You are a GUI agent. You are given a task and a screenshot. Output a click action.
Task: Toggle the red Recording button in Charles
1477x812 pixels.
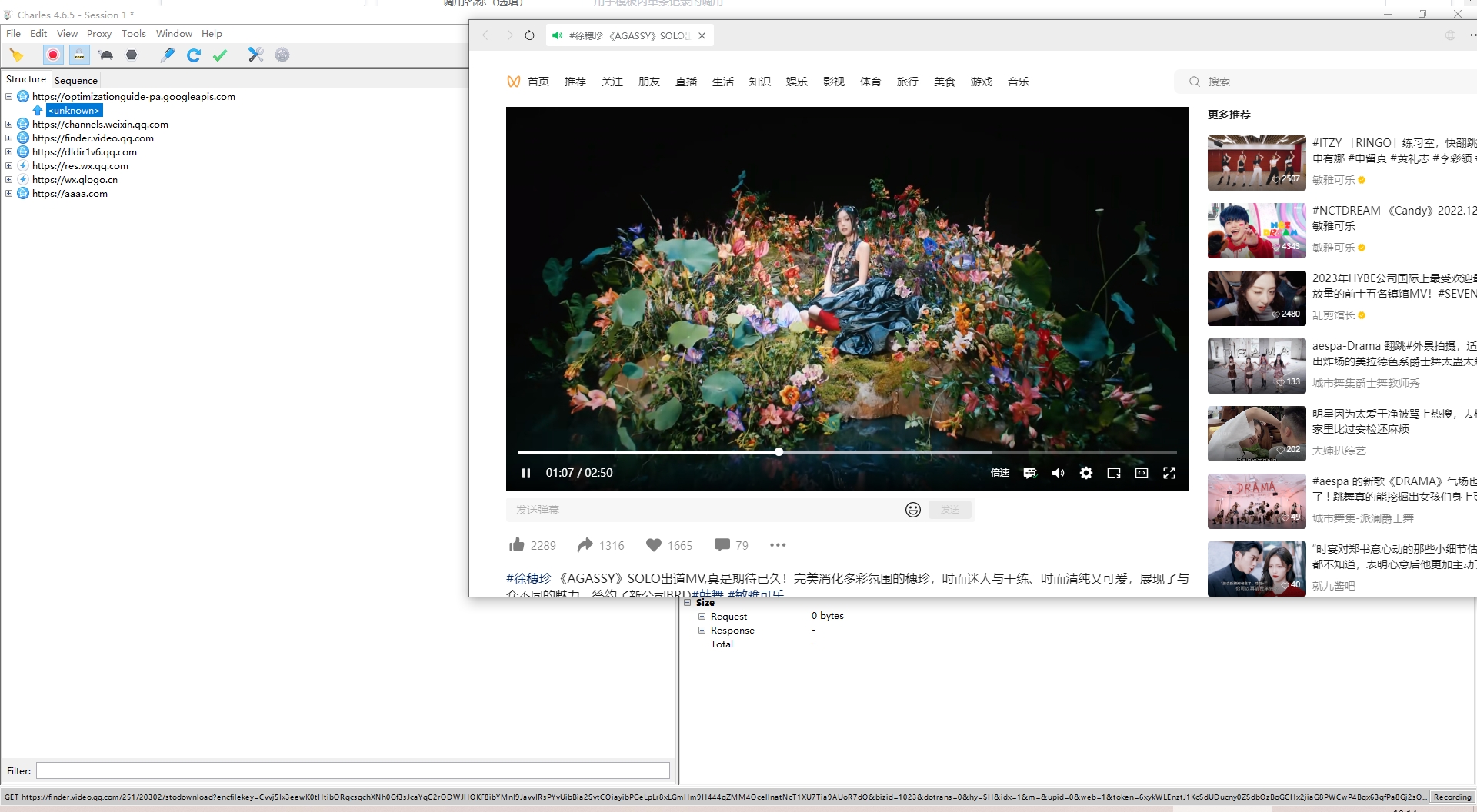coord(53,55)
